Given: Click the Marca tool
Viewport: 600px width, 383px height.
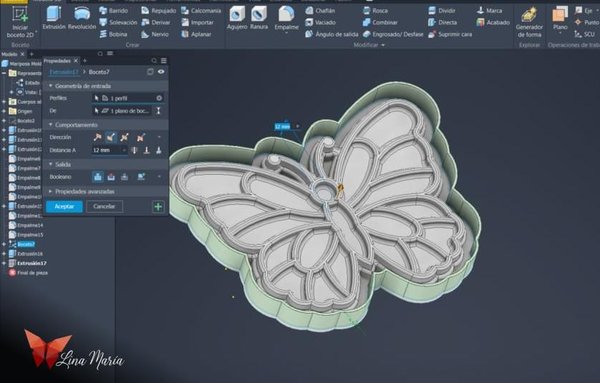Looking at the screenshot, I should point(489,11).
